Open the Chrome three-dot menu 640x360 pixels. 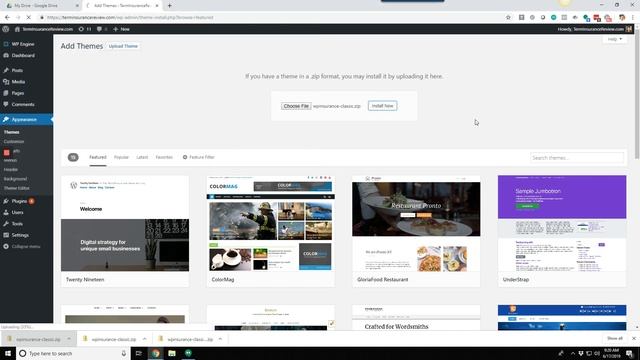point(633,18)
